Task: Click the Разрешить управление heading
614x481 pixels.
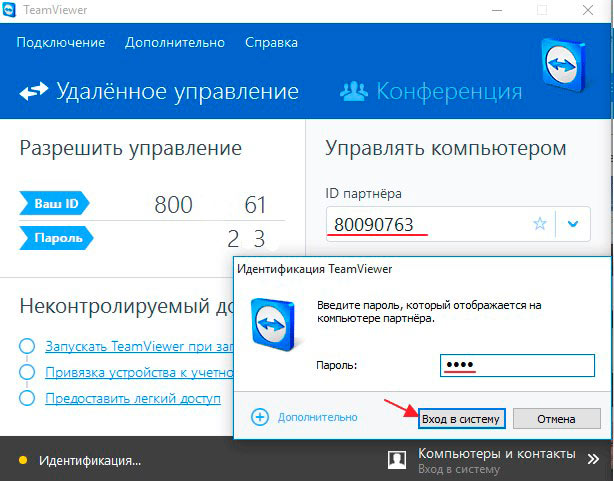Action: click(131, 149)
